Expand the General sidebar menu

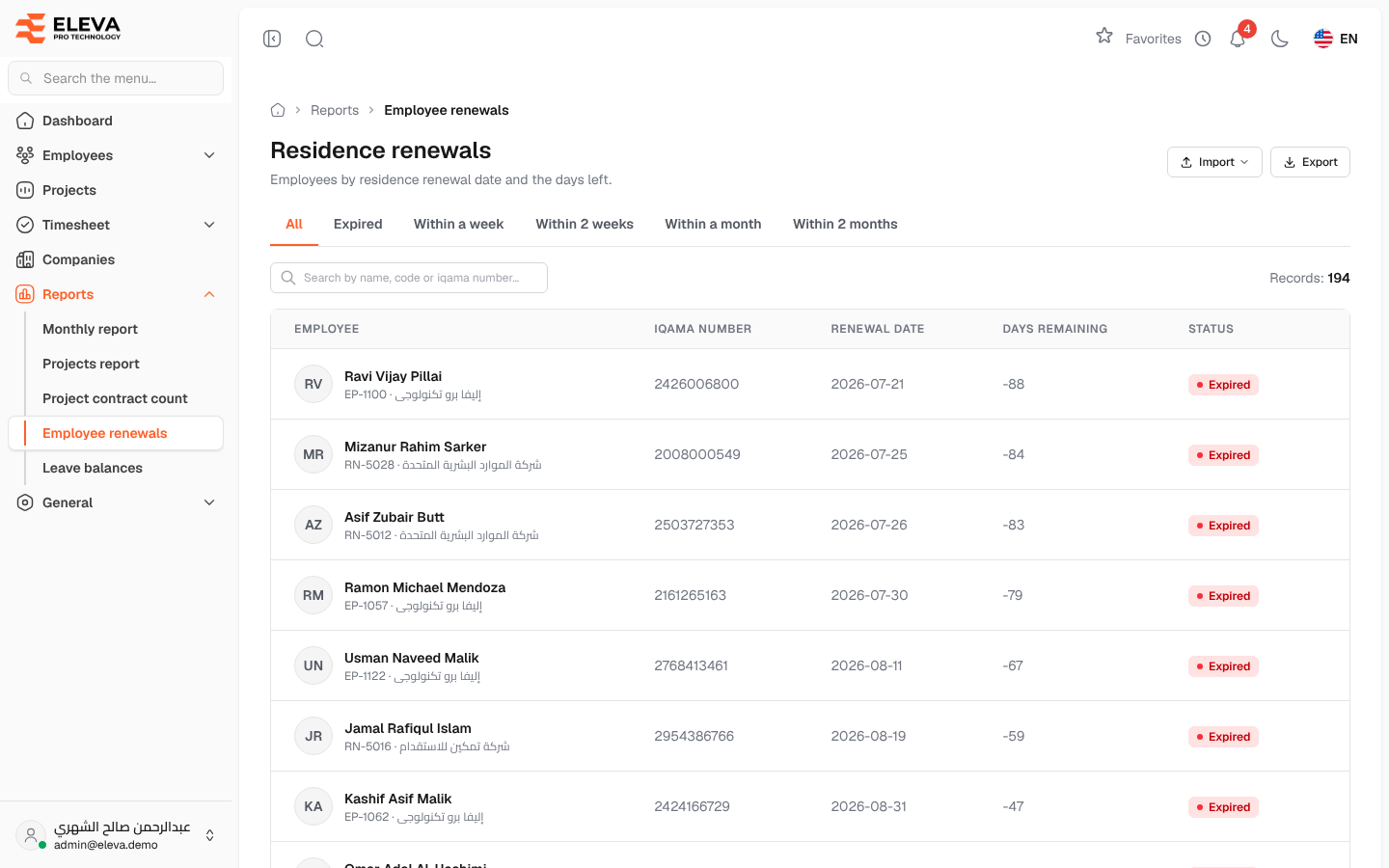[x=116, y=502]
